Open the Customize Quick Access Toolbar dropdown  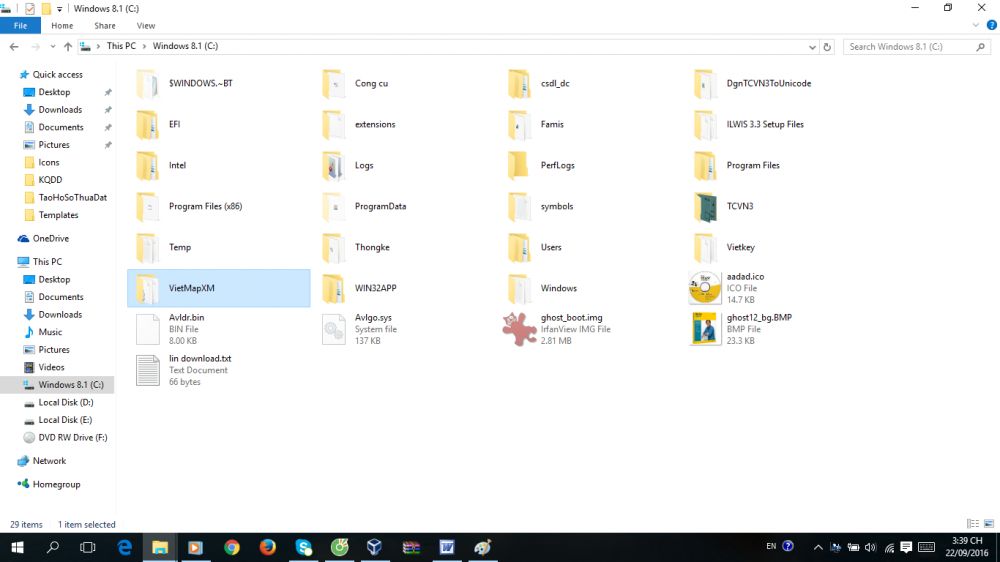[60, 8]
